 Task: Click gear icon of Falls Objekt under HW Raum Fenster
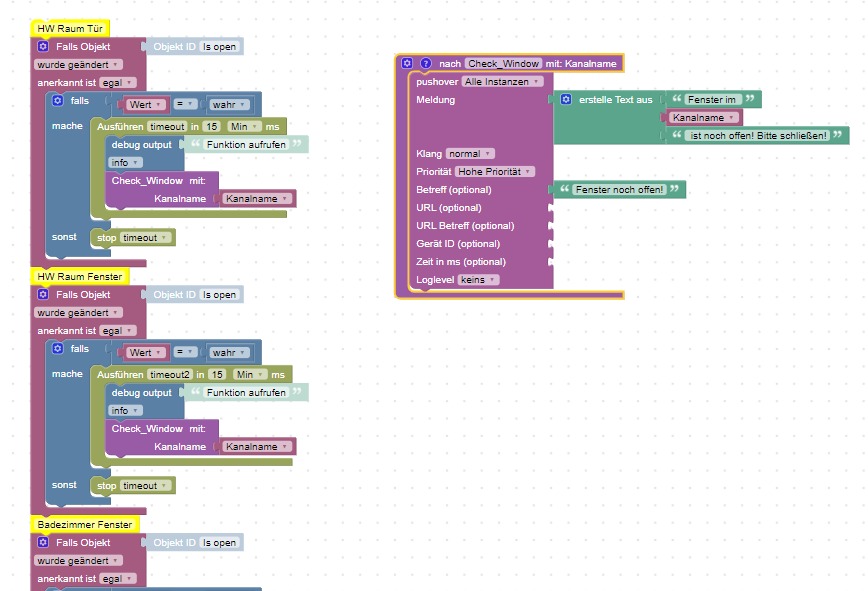43,294
